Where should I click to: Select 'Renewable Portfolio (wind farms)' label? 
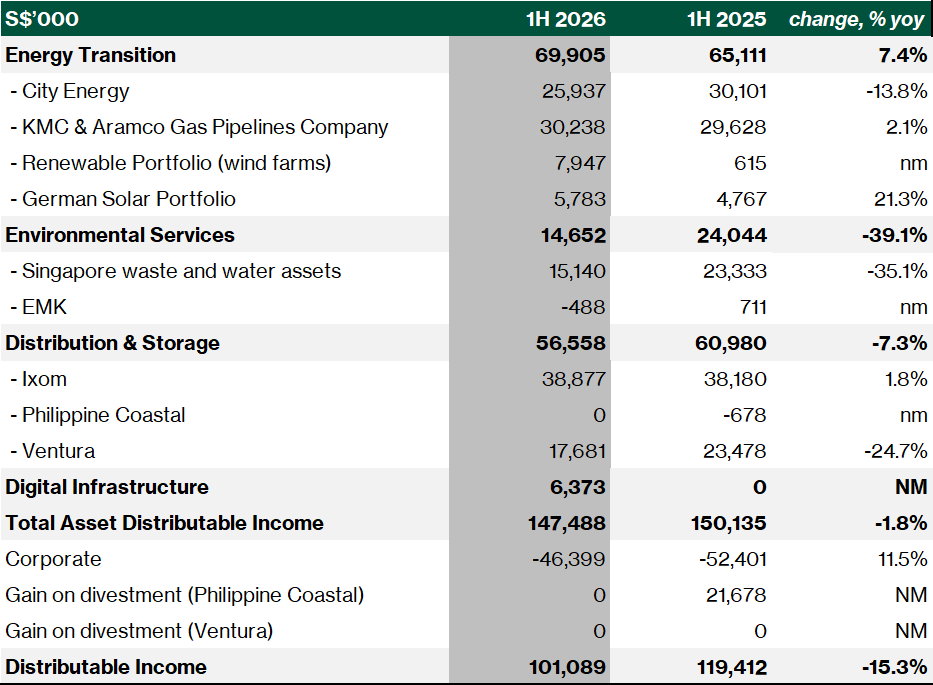click(176, 163)
